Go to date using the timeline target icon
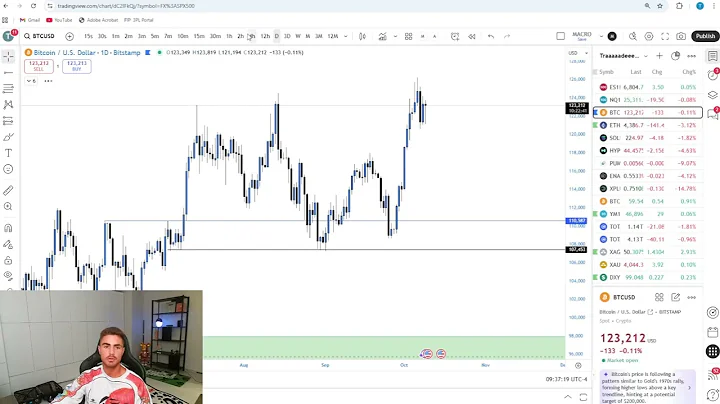 click(x=578, y=365)
